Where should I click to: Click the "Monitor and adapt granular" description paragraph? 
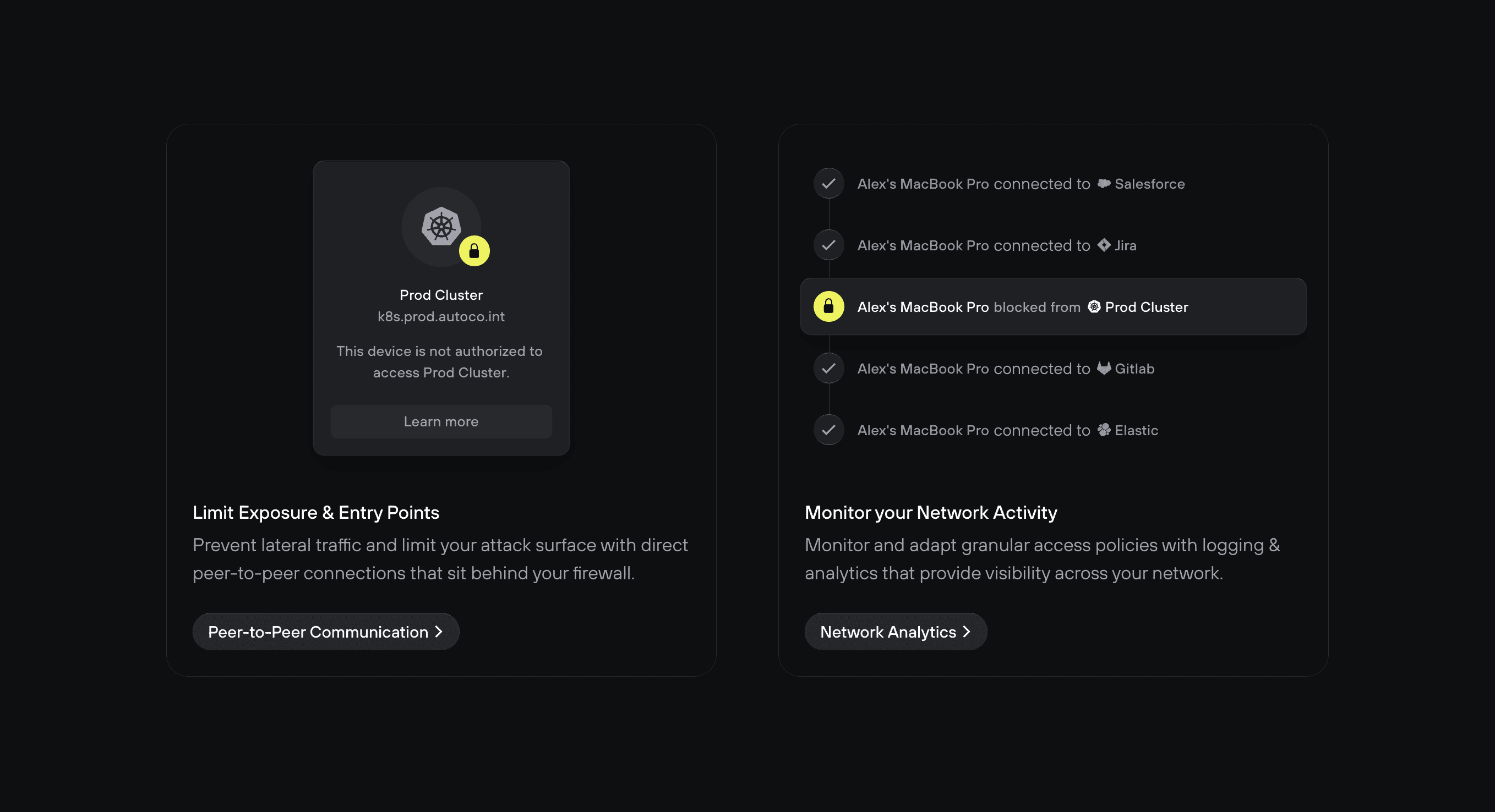[1043, 559]
